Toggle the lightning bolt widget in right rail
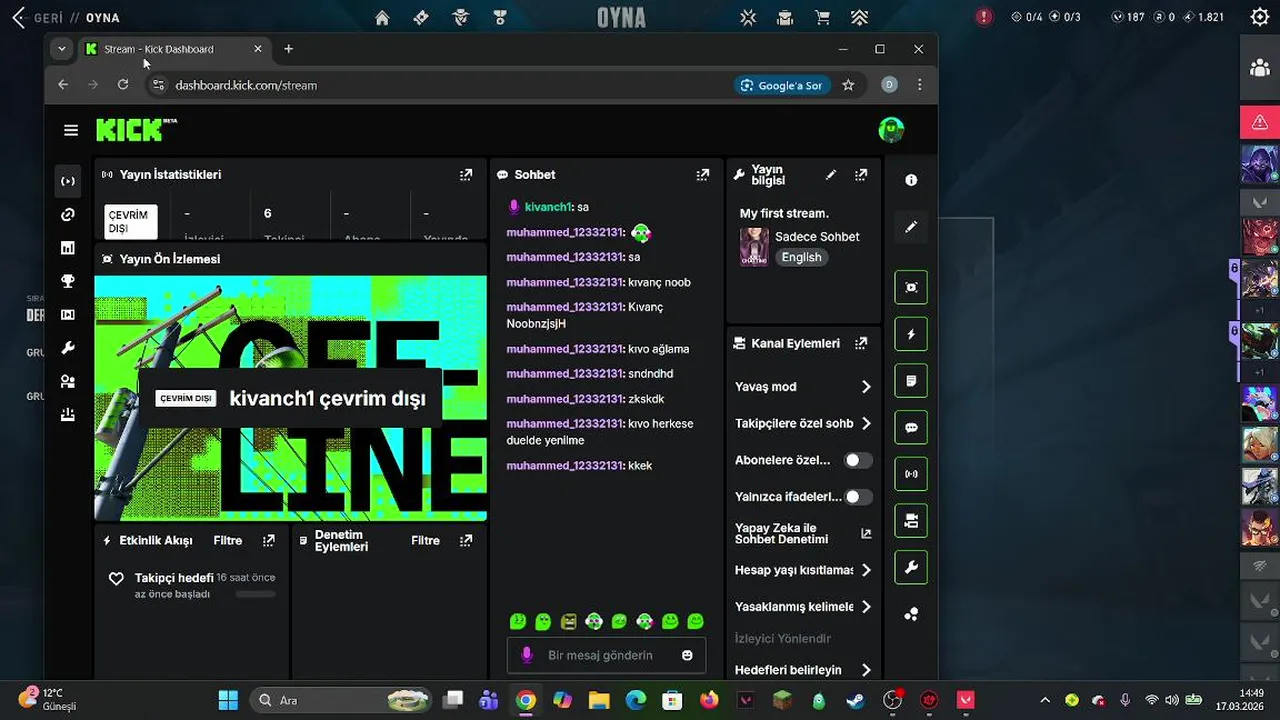 pyautogui.click(x=911, y=334)
